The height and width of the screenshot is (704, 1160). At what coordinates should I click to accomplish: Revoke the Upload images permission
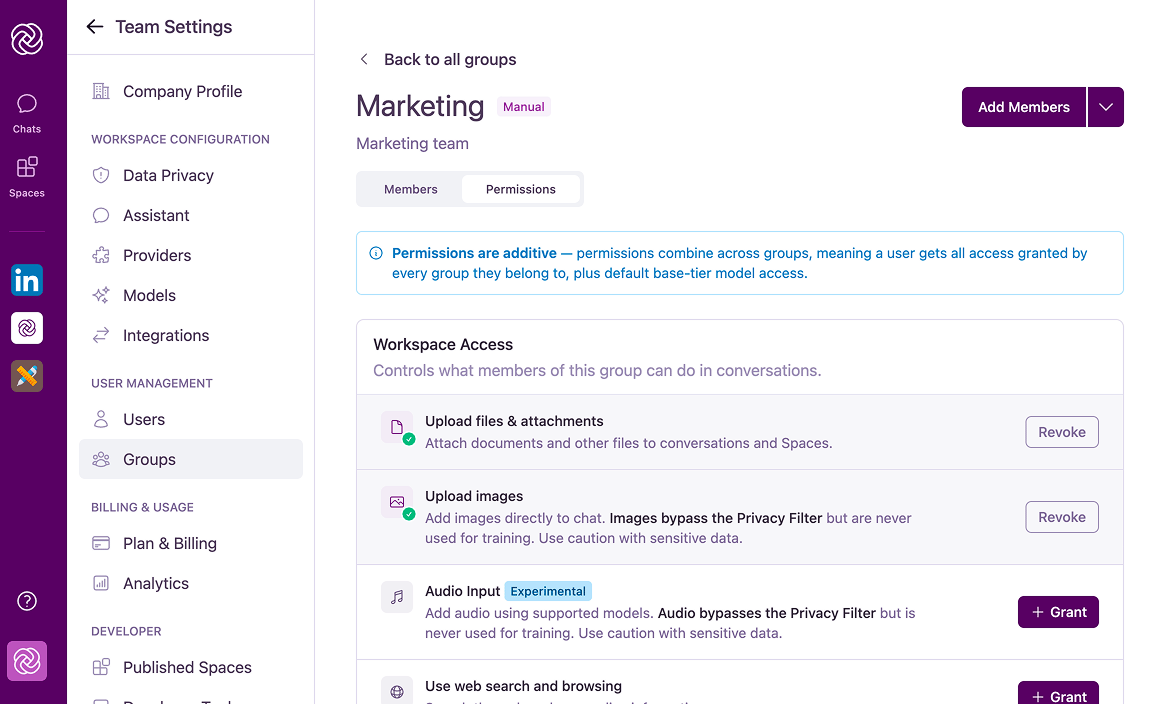(1062, 517)
